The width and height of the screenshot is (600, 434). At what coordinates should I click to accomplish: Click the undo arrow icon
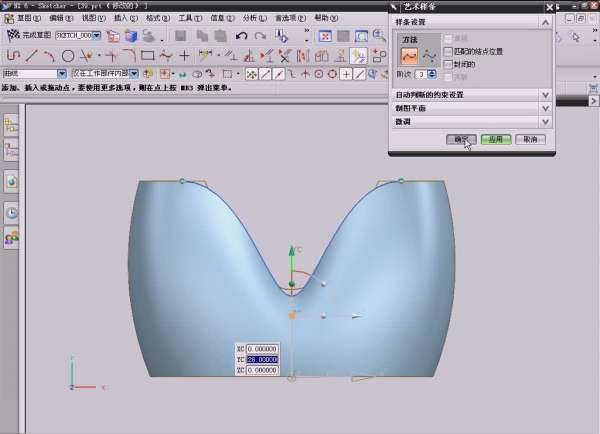[x=241, y=36]
